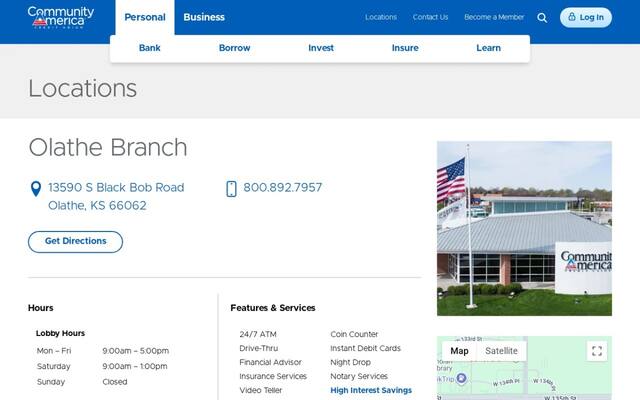Click the Features & Services heading

click(x=273, y=308)
